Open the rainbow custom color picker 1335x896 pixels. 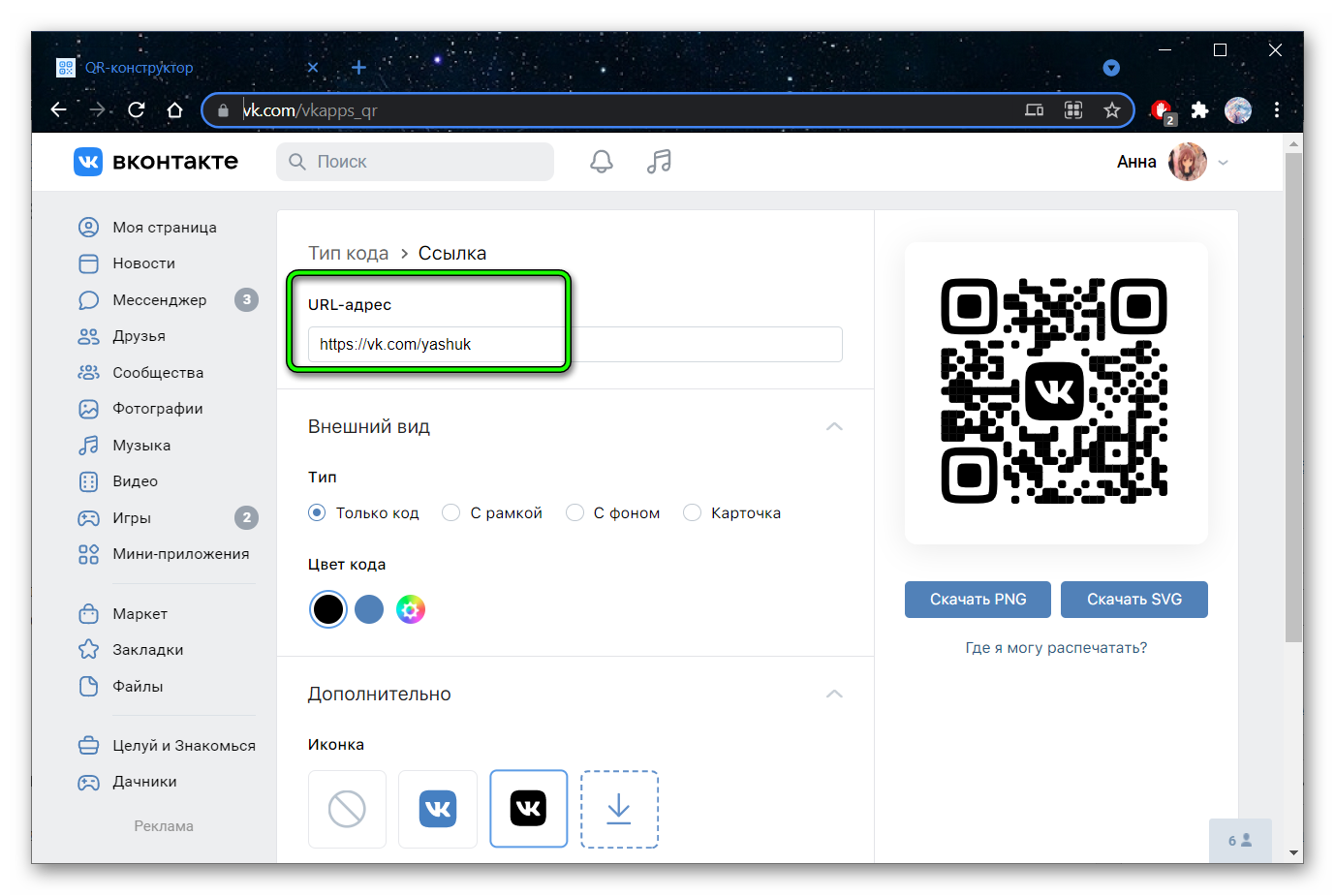coord(411,609)
